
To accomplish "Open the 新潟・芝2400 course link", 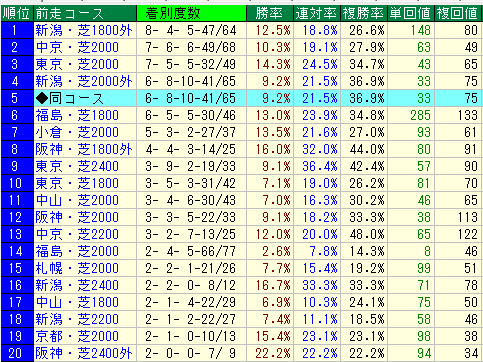I will [x=77, y=286].
